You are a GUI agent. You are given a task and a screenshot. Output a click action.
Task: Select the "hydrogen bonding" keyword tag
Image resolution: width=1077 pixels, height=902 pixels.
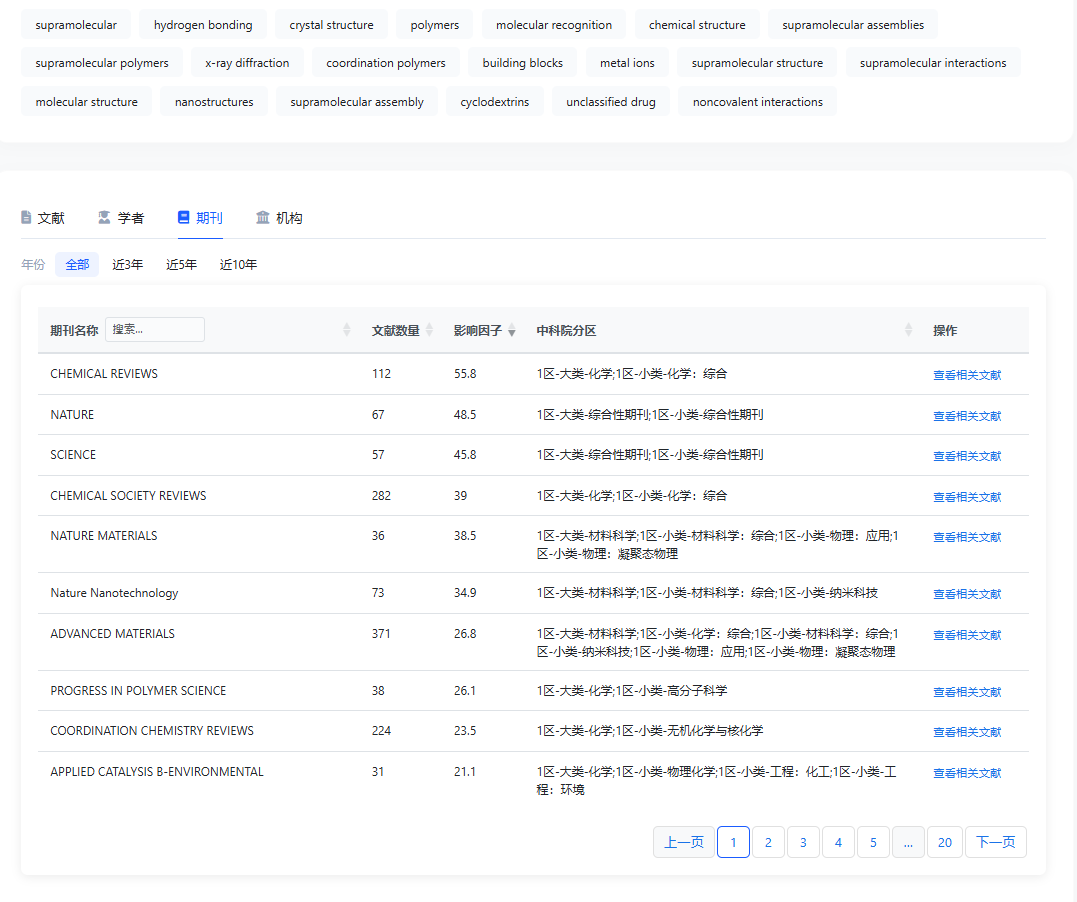203,25
